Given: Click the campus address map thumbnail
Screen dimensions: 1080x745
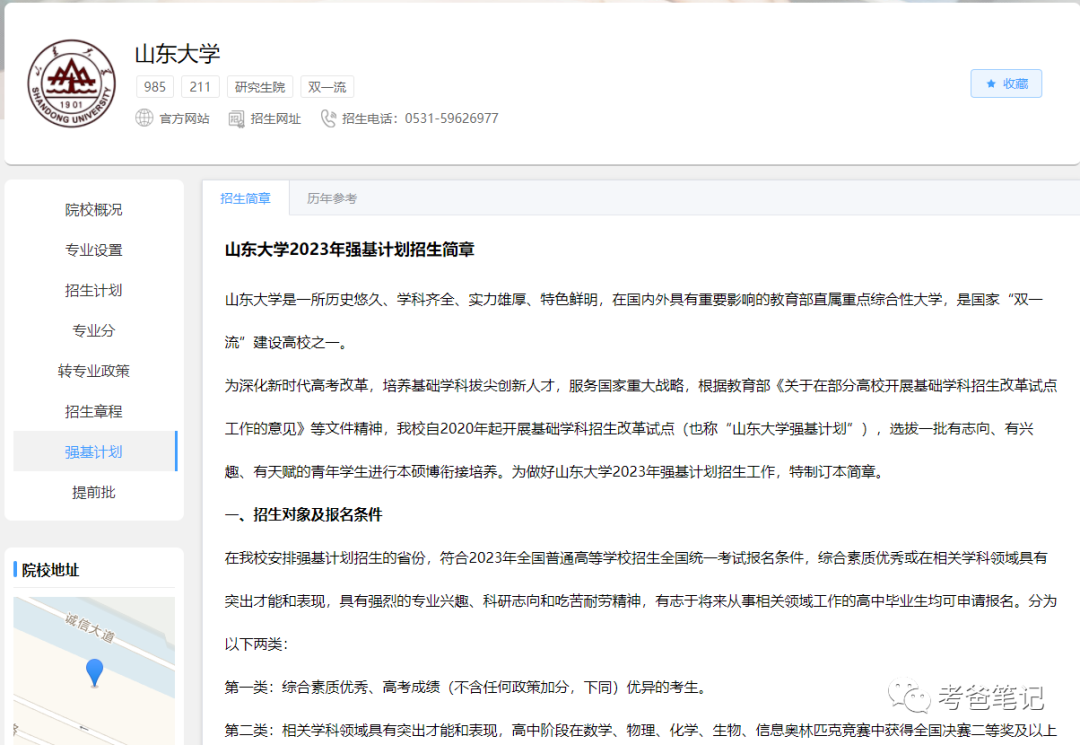Looking at the screenshot, I should click(94, 671).
